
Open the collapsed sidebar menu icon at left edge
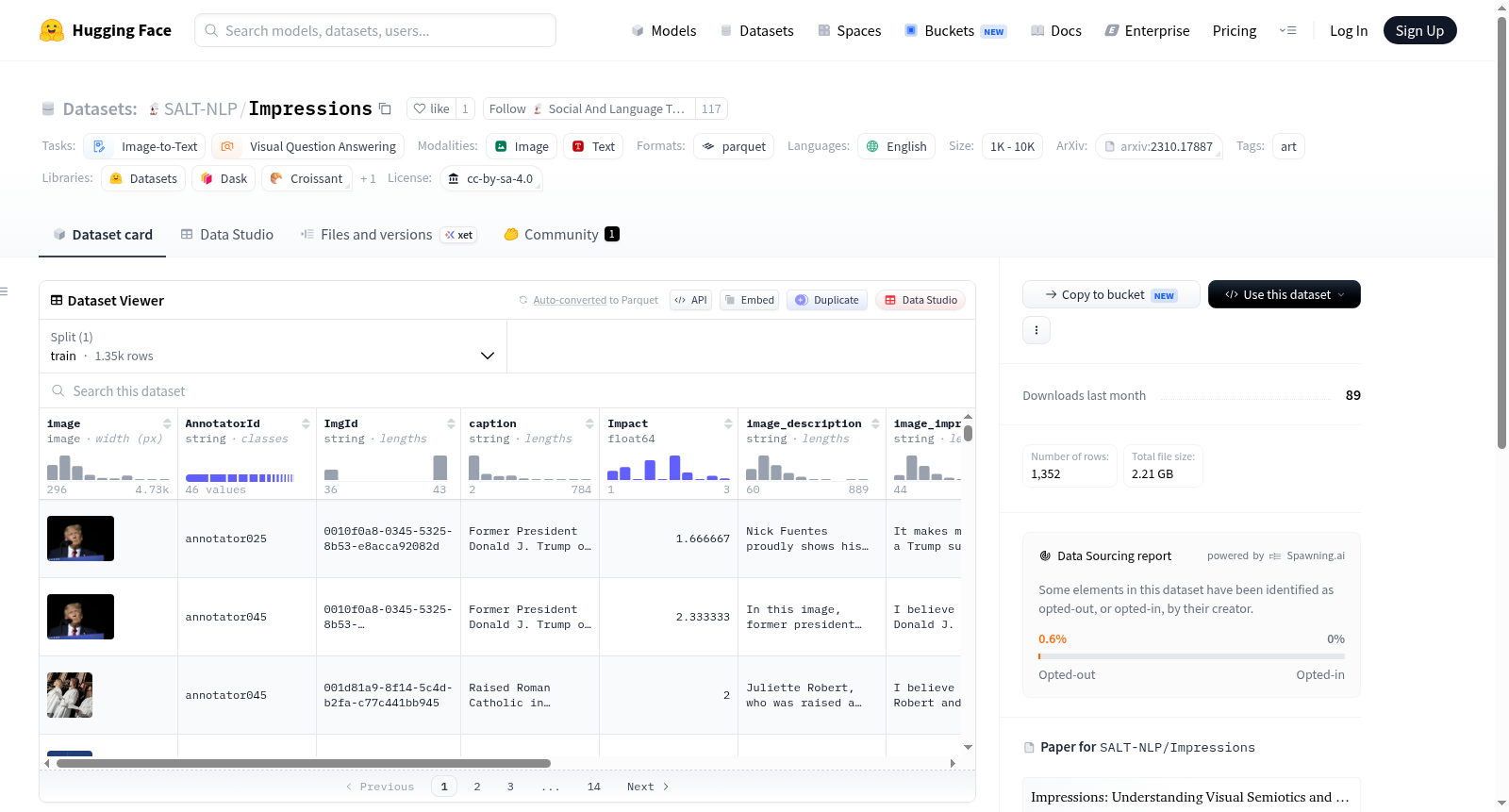(x=5, y=291)
